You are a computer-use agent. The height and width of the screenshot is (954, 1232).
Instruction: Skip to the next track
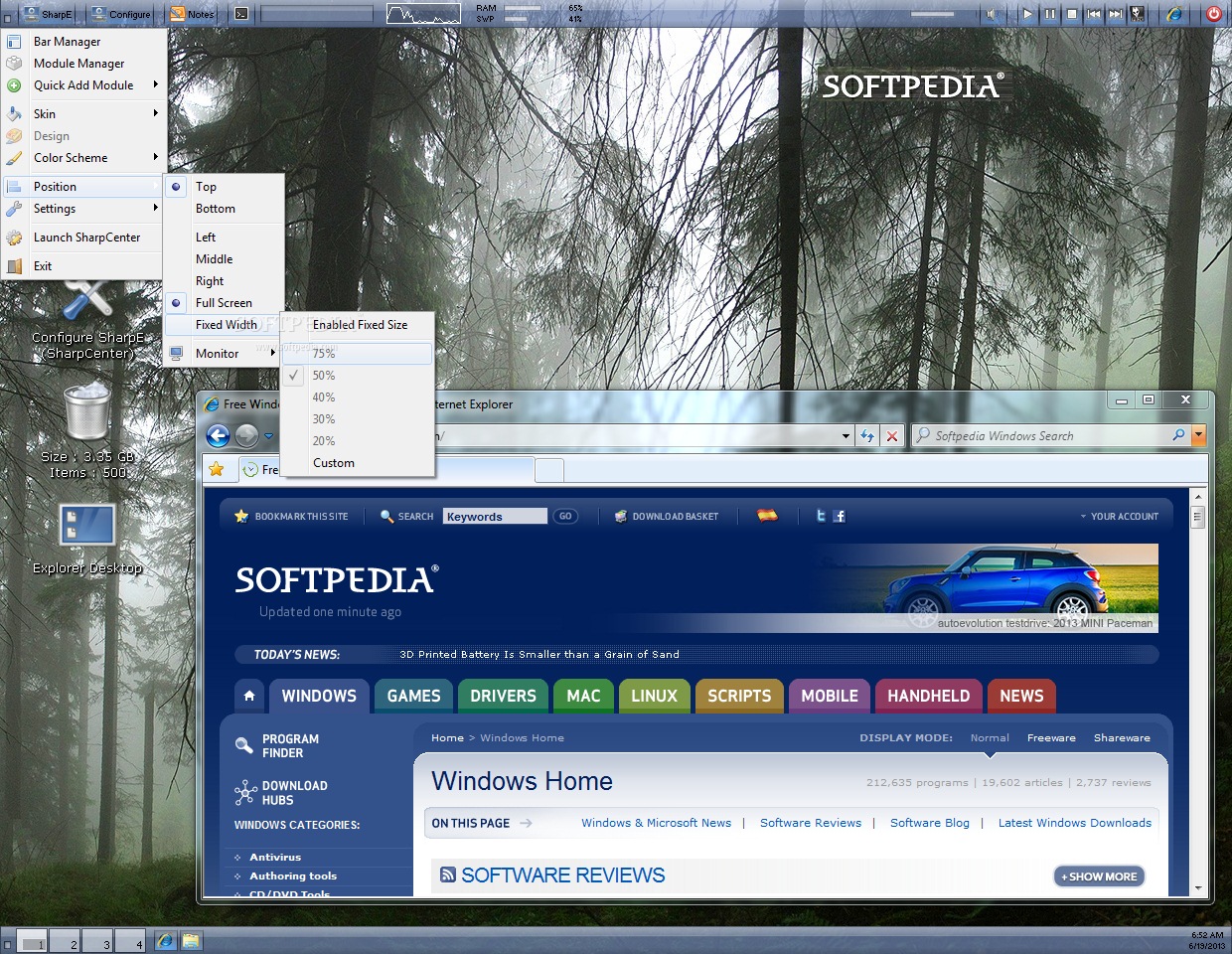tap(1116, 14)
